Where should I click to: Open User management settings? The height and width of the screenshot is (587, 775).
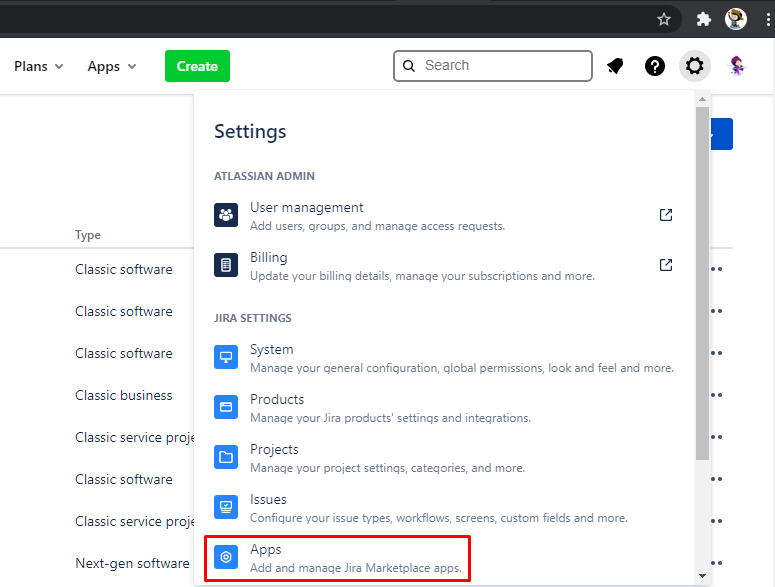point(443,216)
